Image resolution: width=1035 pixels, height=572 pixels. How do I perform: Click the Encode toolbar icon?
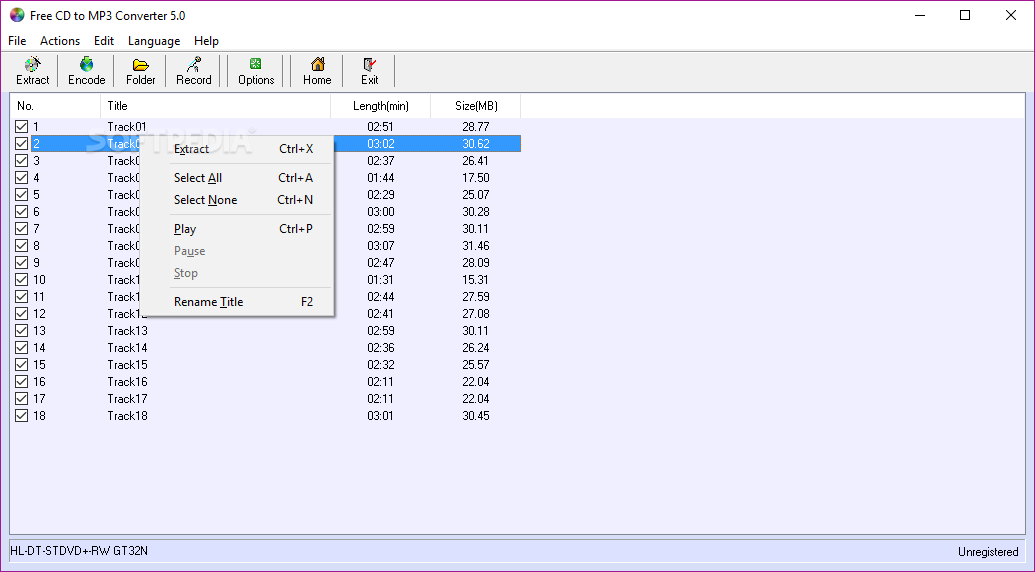coord(86,71)
